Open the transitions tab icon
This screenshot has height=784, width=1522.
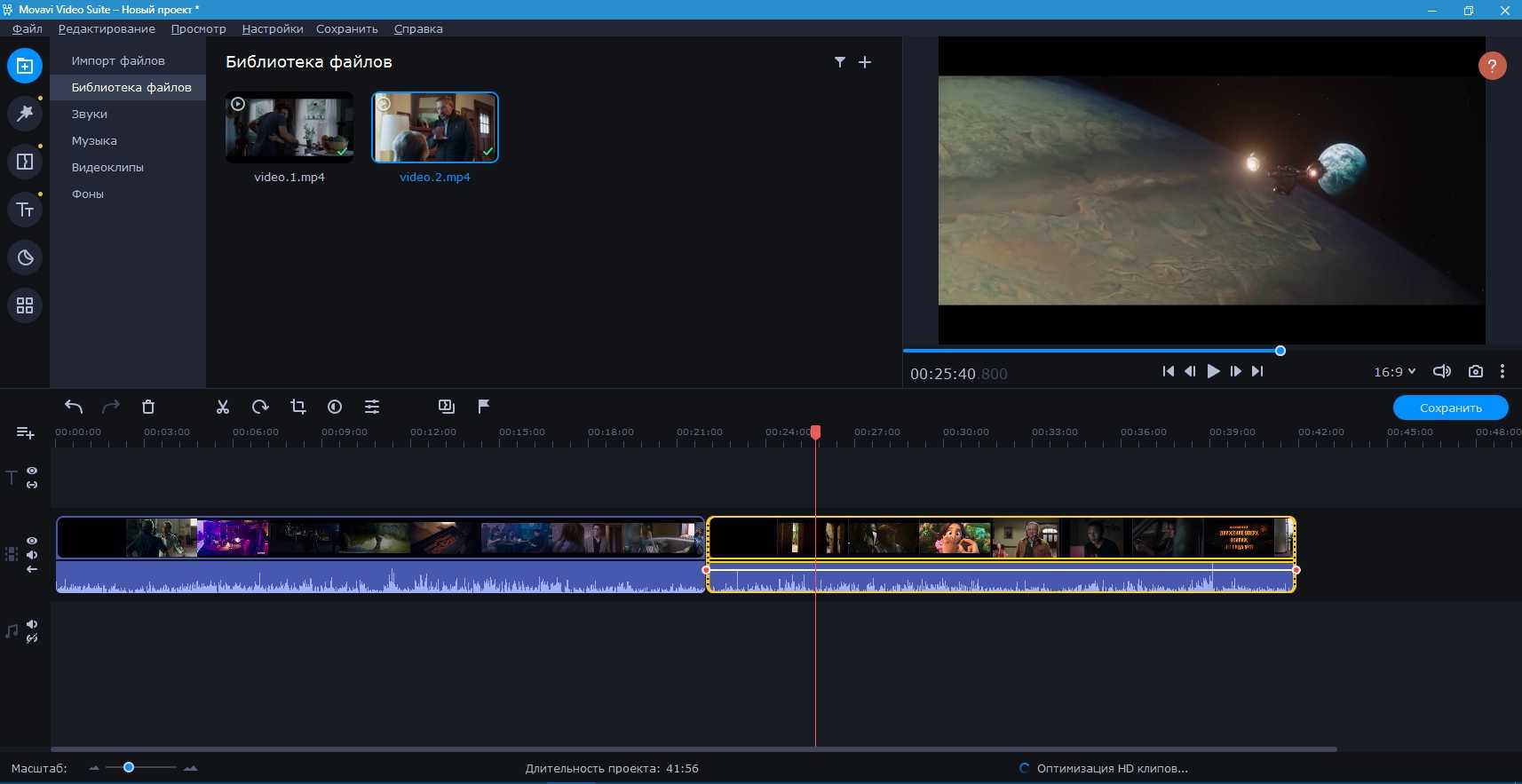coord(25,162)
